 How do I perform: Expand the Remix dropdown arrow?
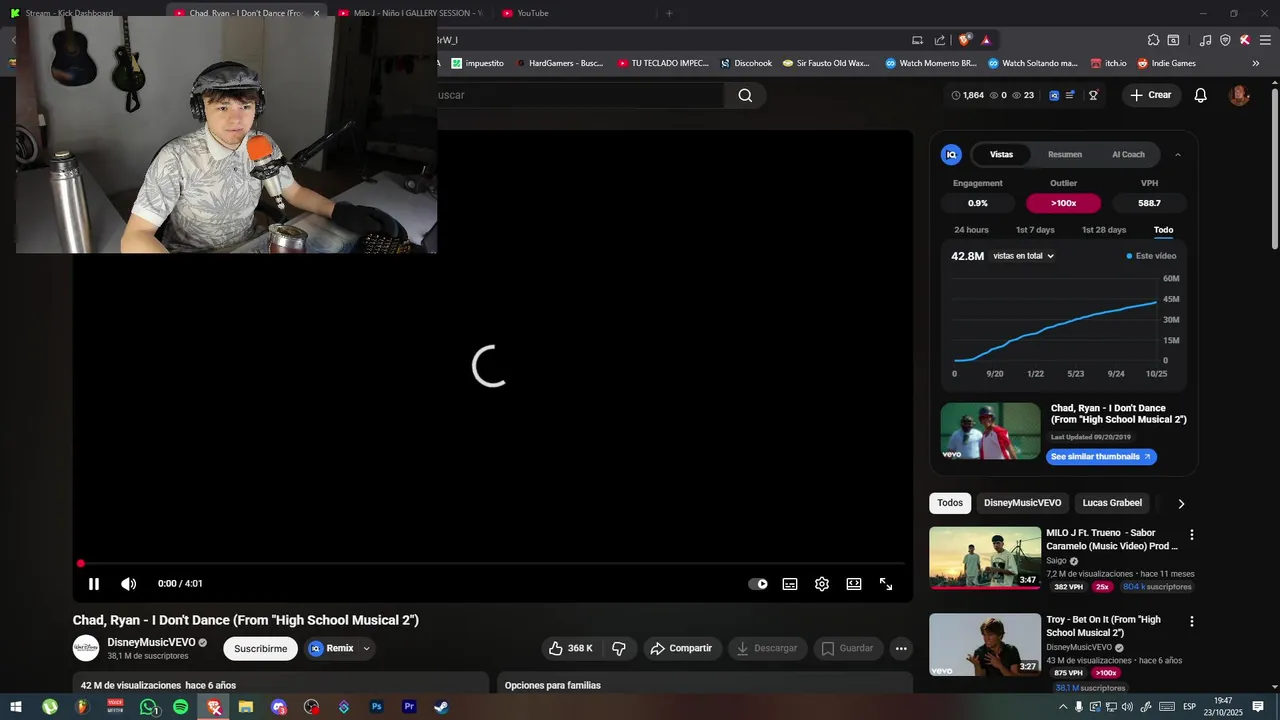366,649
